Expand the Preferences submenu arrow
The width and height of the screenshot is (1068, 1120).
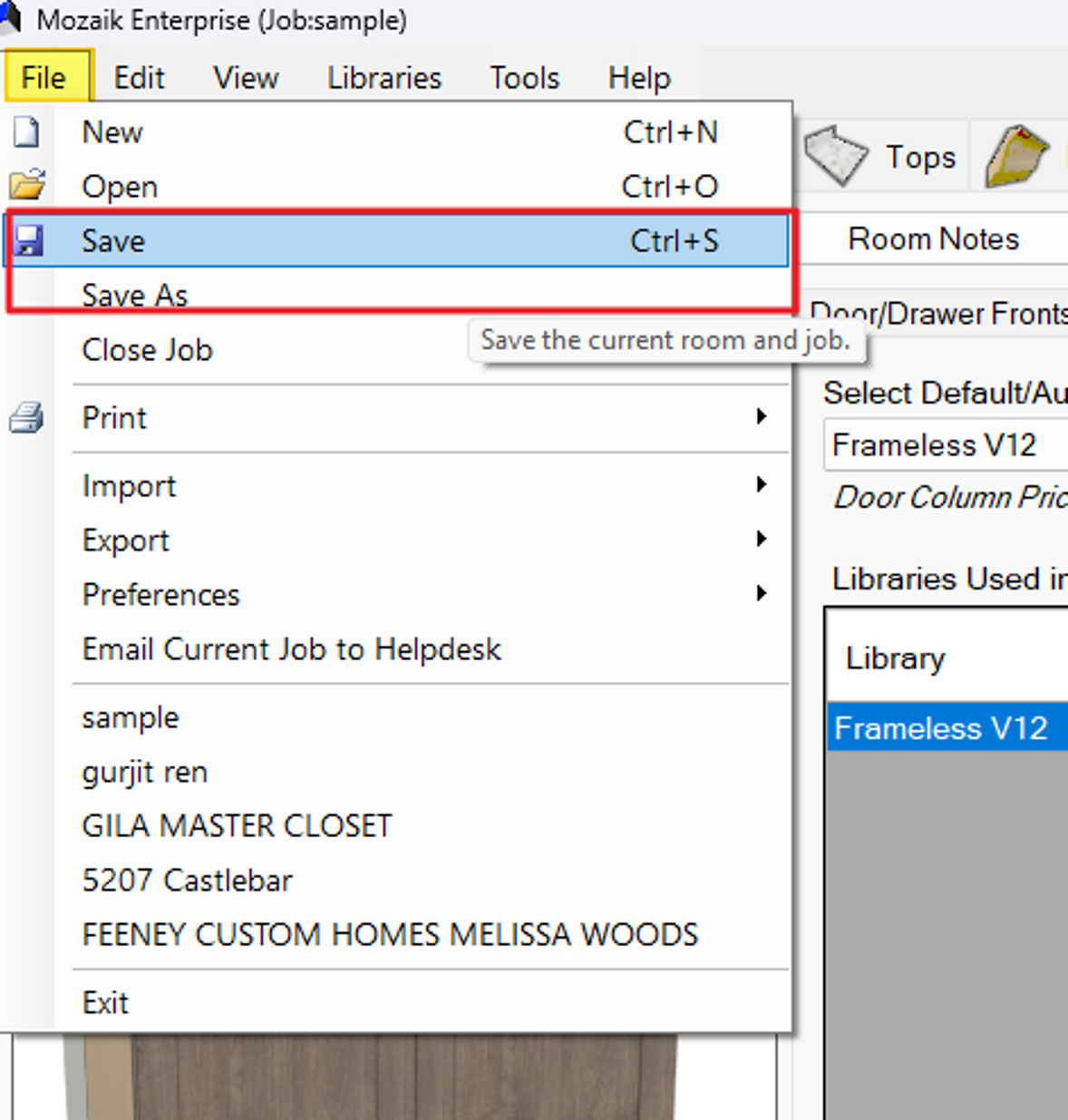(x=761, y=594)
